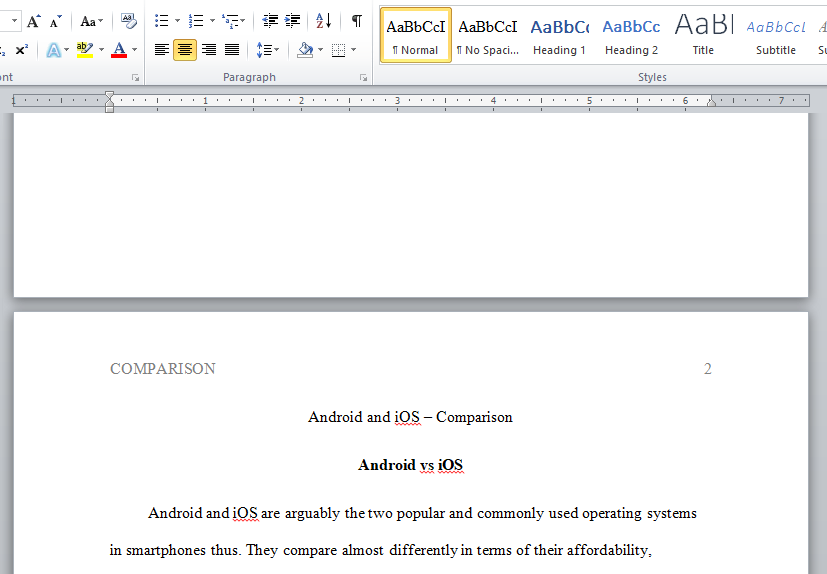Apply the Subtitle style
Viewport: 827px width, 574px height.
776,35
